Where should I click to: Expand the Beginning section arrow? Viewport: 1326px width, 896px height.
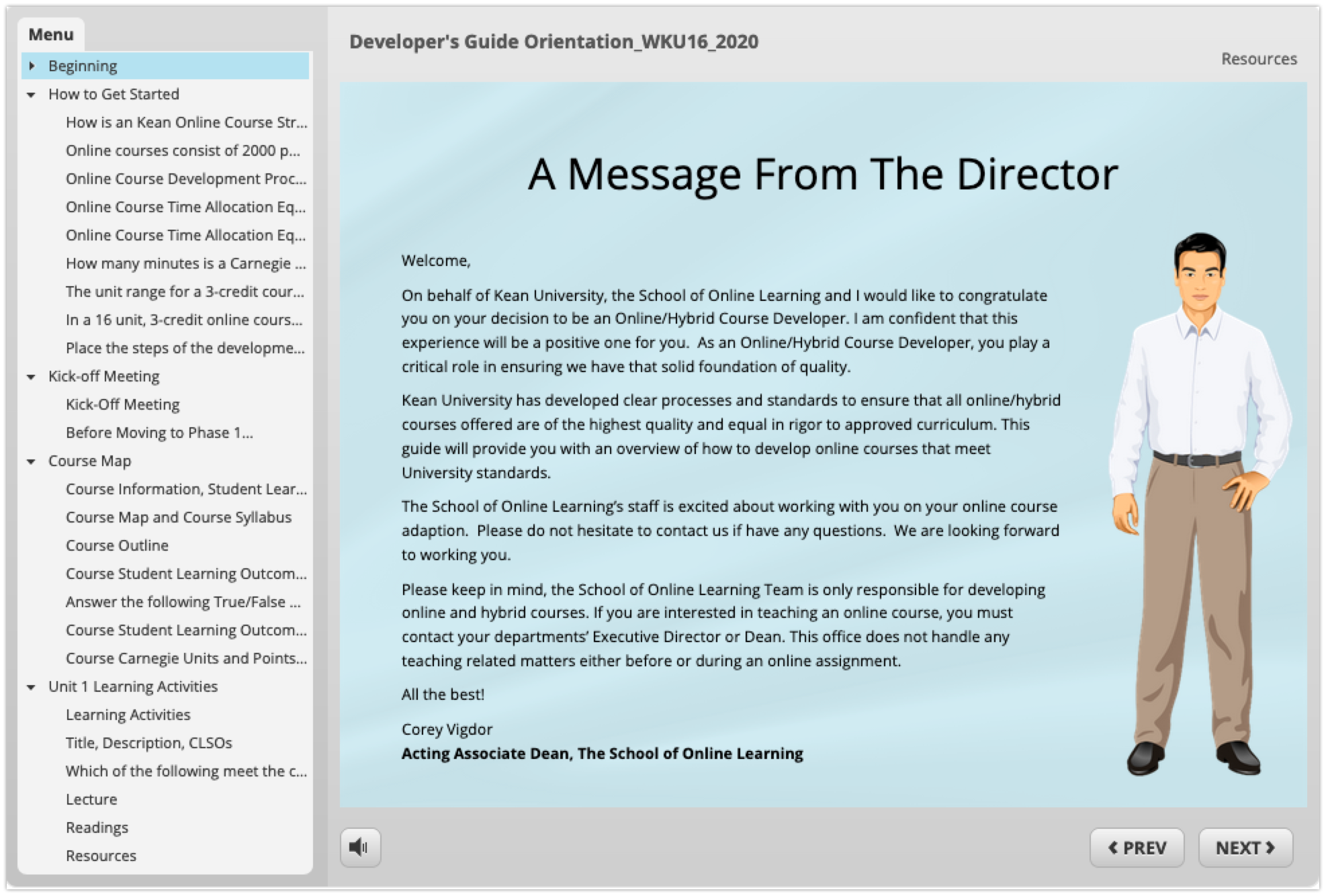[x=32, y=66]
